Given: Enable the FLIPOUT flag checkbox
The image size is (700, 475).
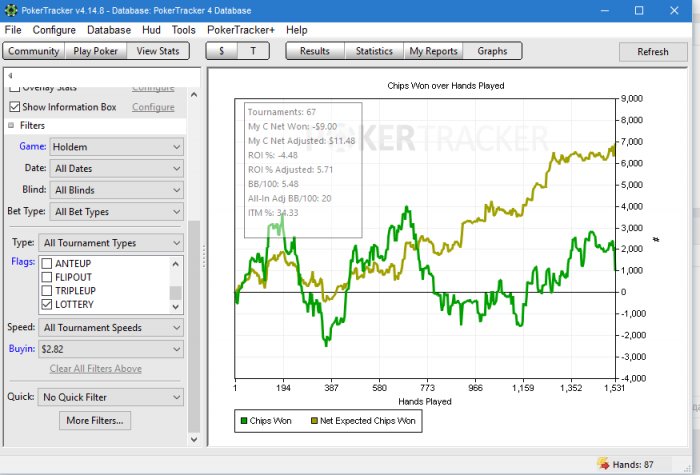Looking at the screenshot, I should pyautogui.click(x=47, y=277).
